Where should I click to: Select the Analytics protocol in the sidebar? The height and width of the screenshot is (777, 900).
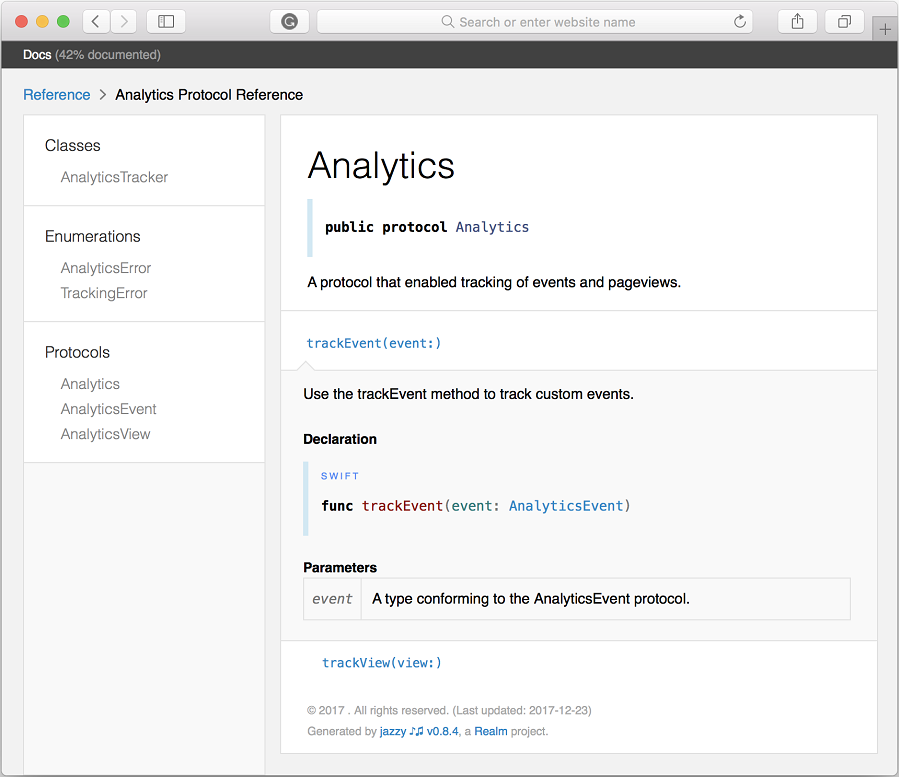tap(90, 384)
